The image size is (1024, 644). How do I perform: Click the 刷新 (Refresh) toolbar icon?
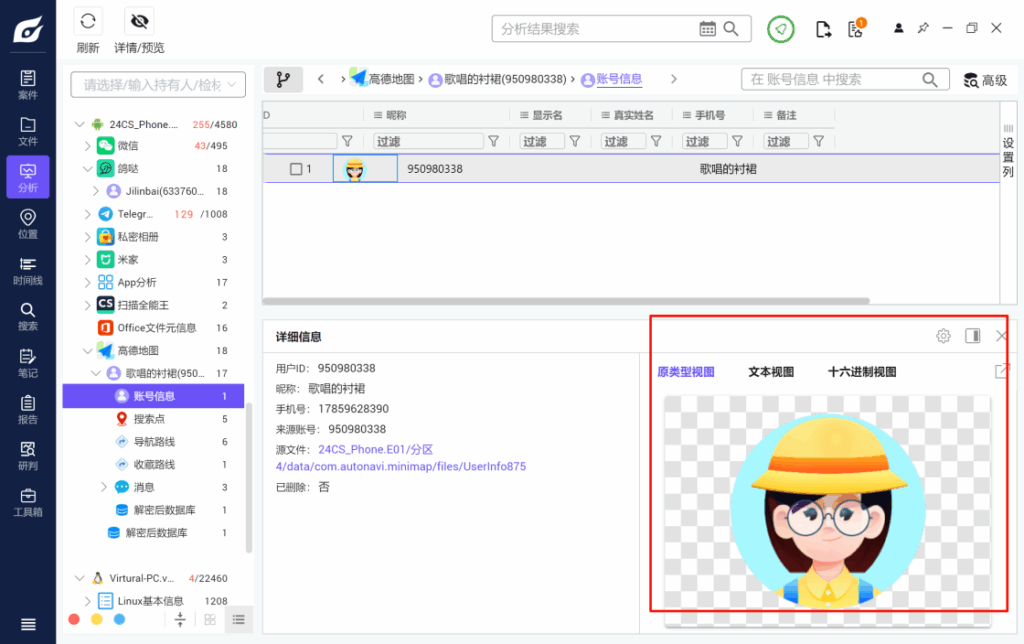tap(88, 20)
